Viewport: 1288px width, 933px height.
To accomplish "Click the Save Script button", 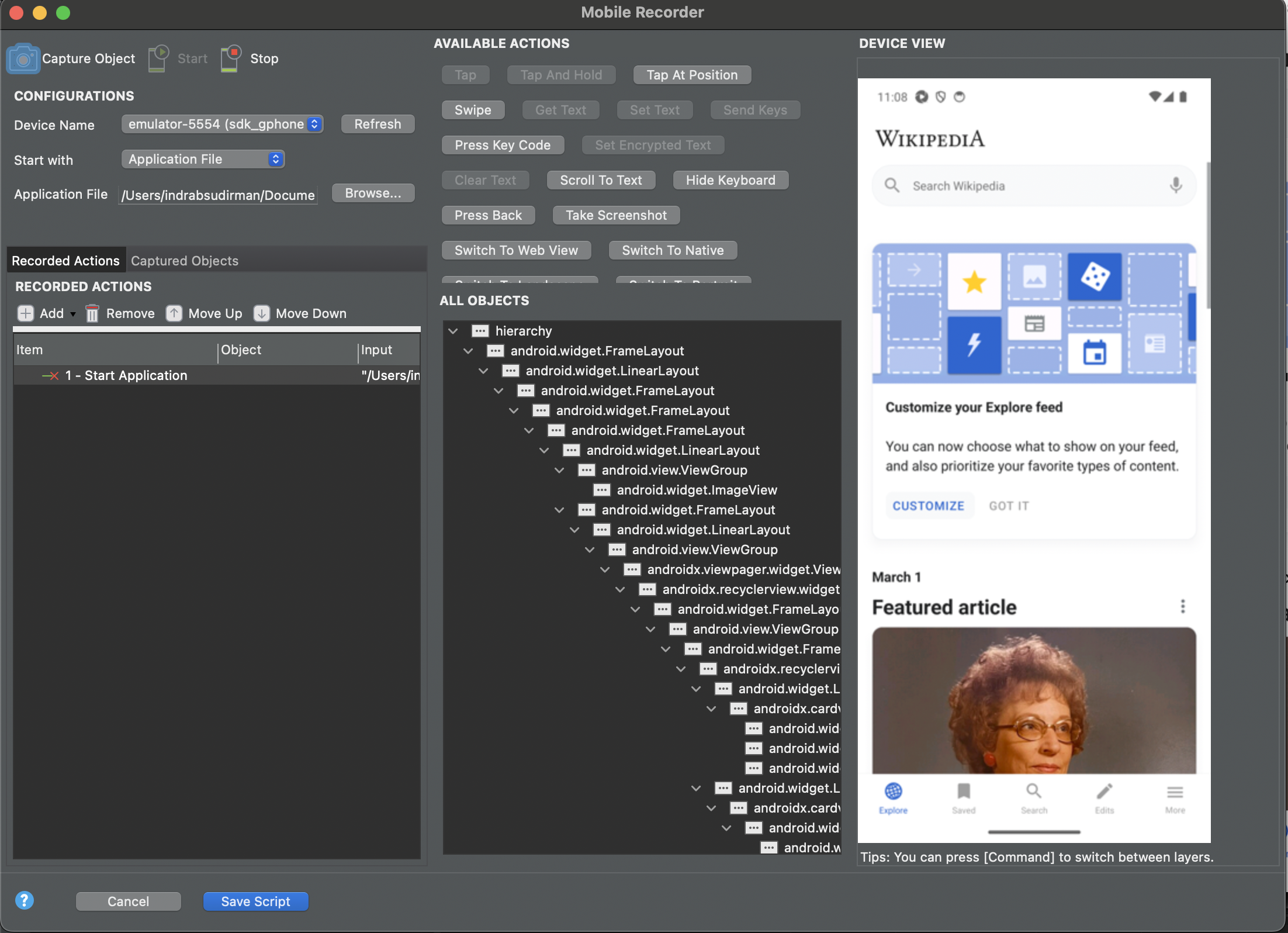I will (255, 901).
